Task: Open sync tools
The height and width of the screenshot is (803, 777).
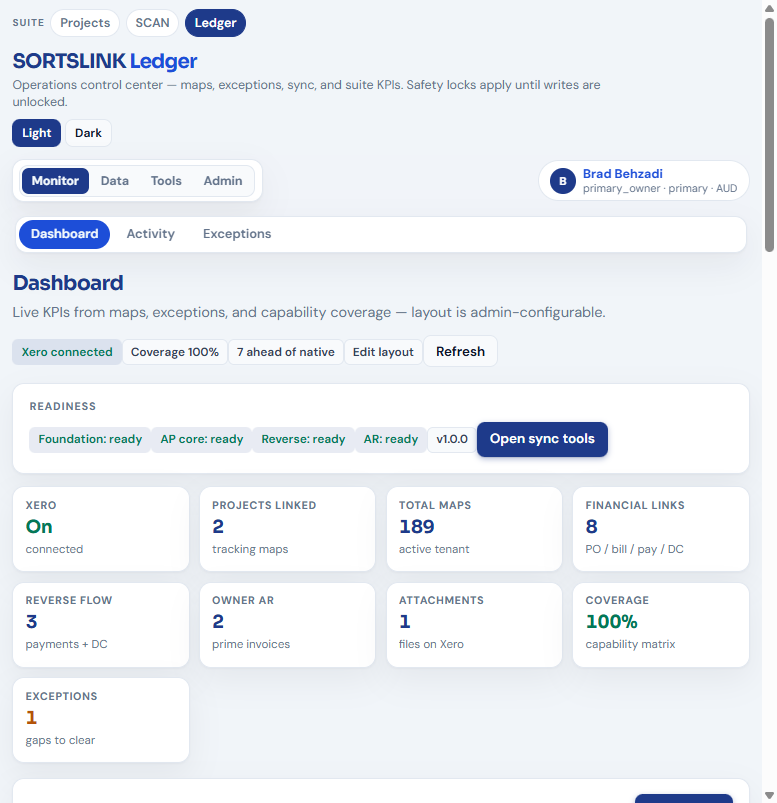Action: 542,439
